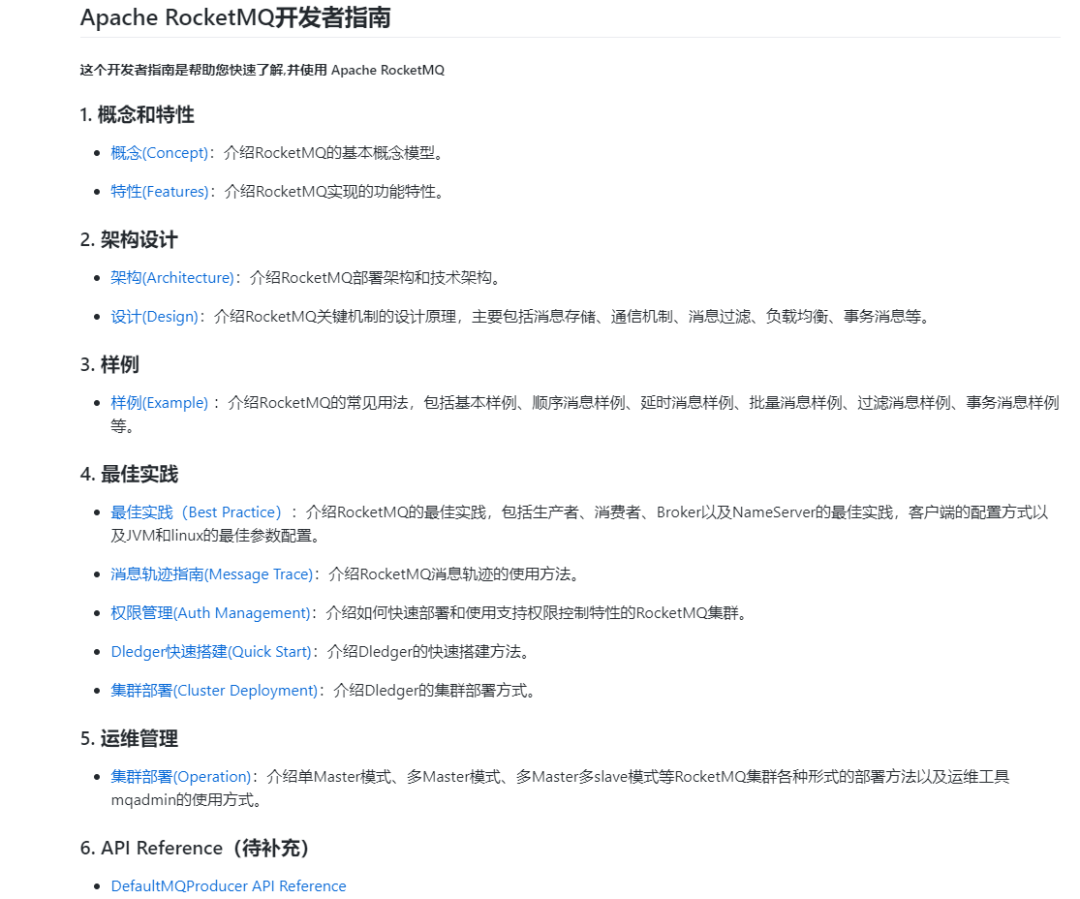Click text 介绍RocketMQ消息轨迹的使用方法
Viewport: 1080px width, 899px height.
[450, 575]
